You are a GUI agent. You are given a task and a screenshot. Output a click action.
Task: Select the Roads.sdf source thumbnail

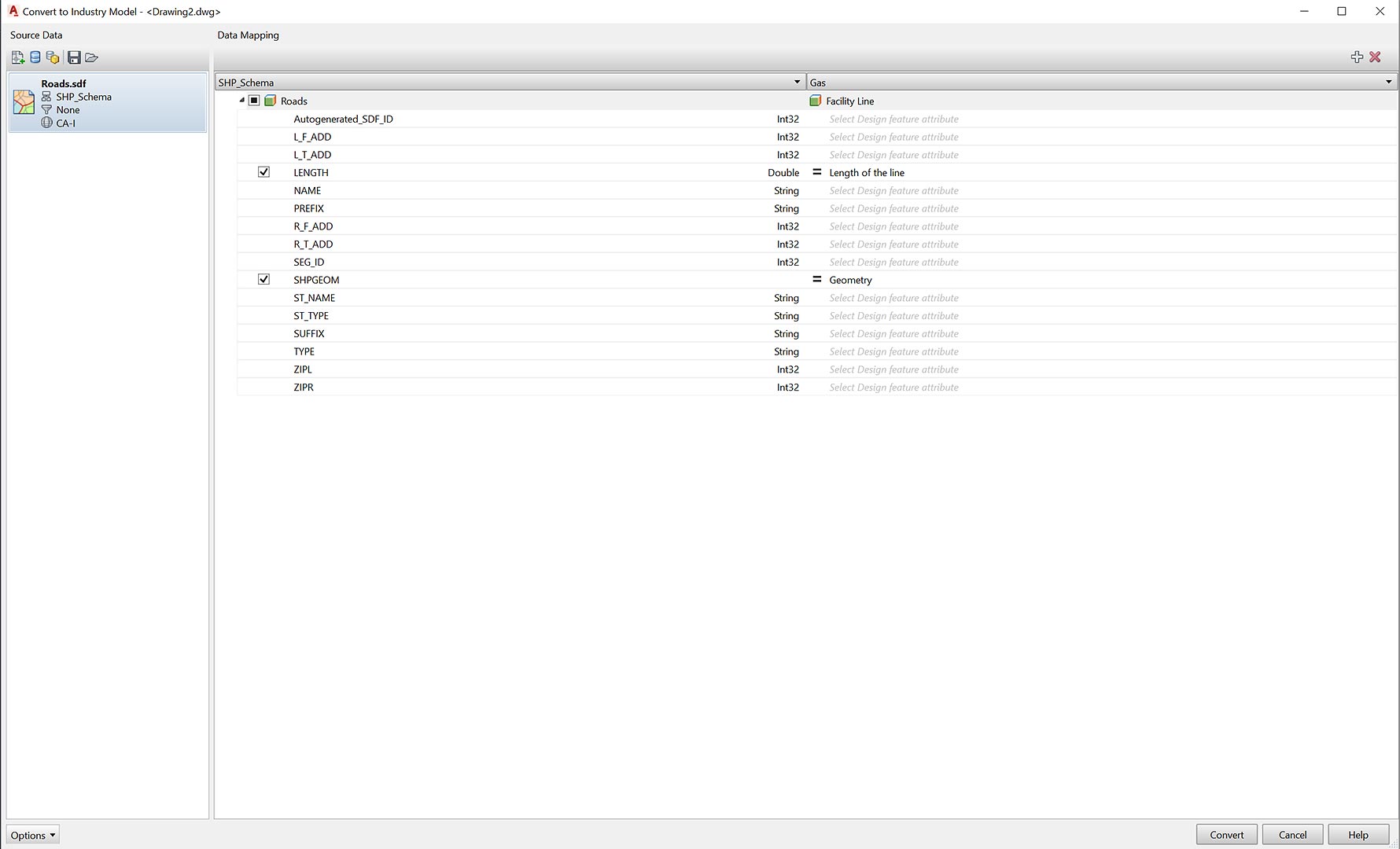pyautogui.click(x=24, y=102)
